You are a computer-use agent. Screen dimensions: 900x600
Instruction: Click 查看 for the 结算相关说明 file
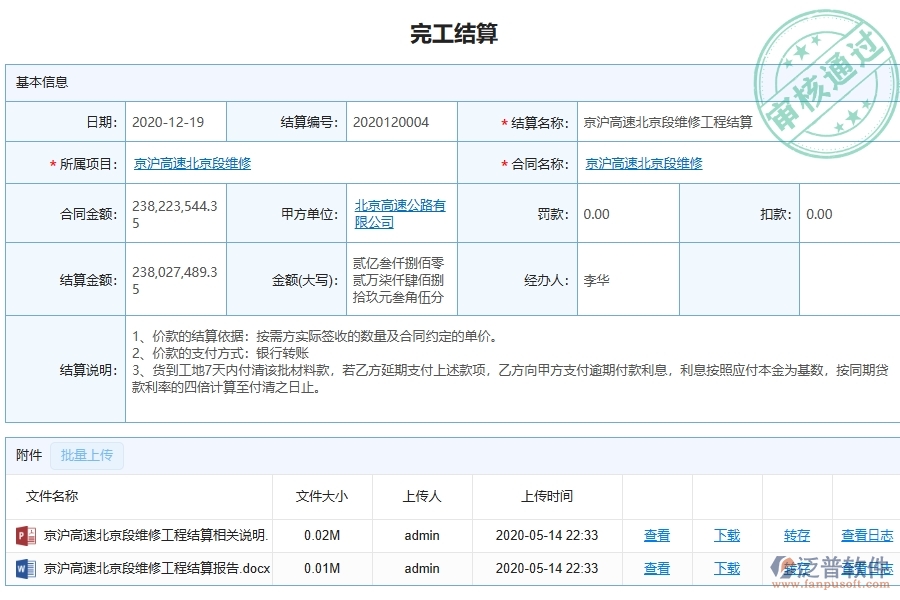click(x=657, y=535)
